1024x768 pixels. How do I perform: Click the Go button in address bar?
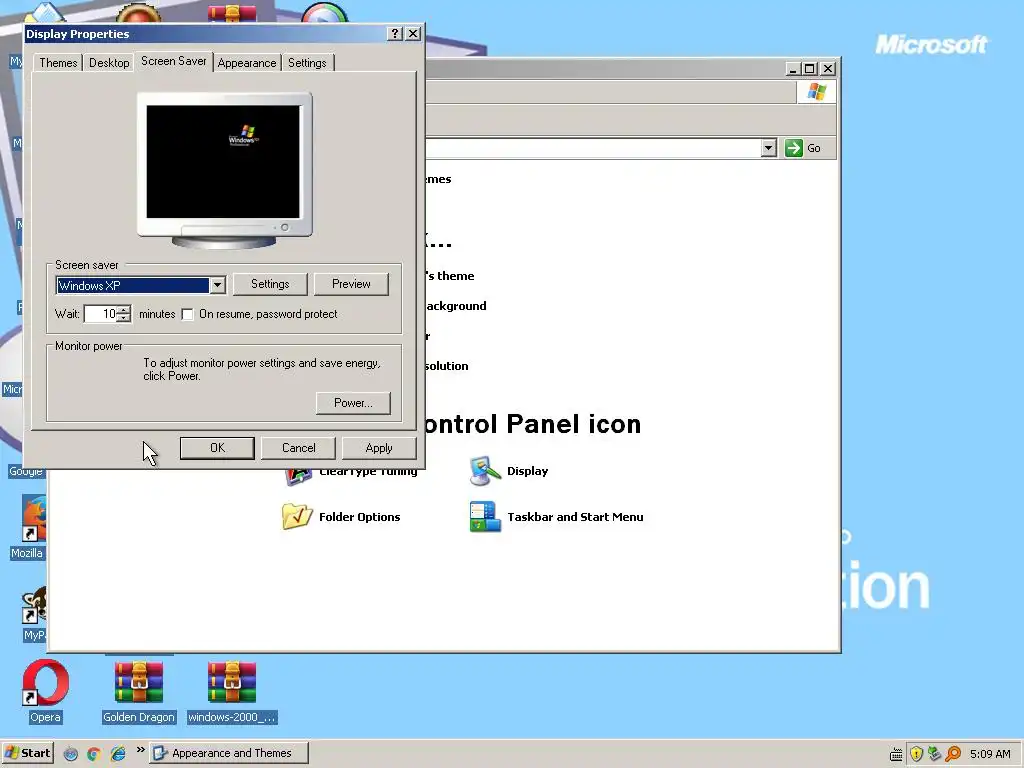click(803, 148)
